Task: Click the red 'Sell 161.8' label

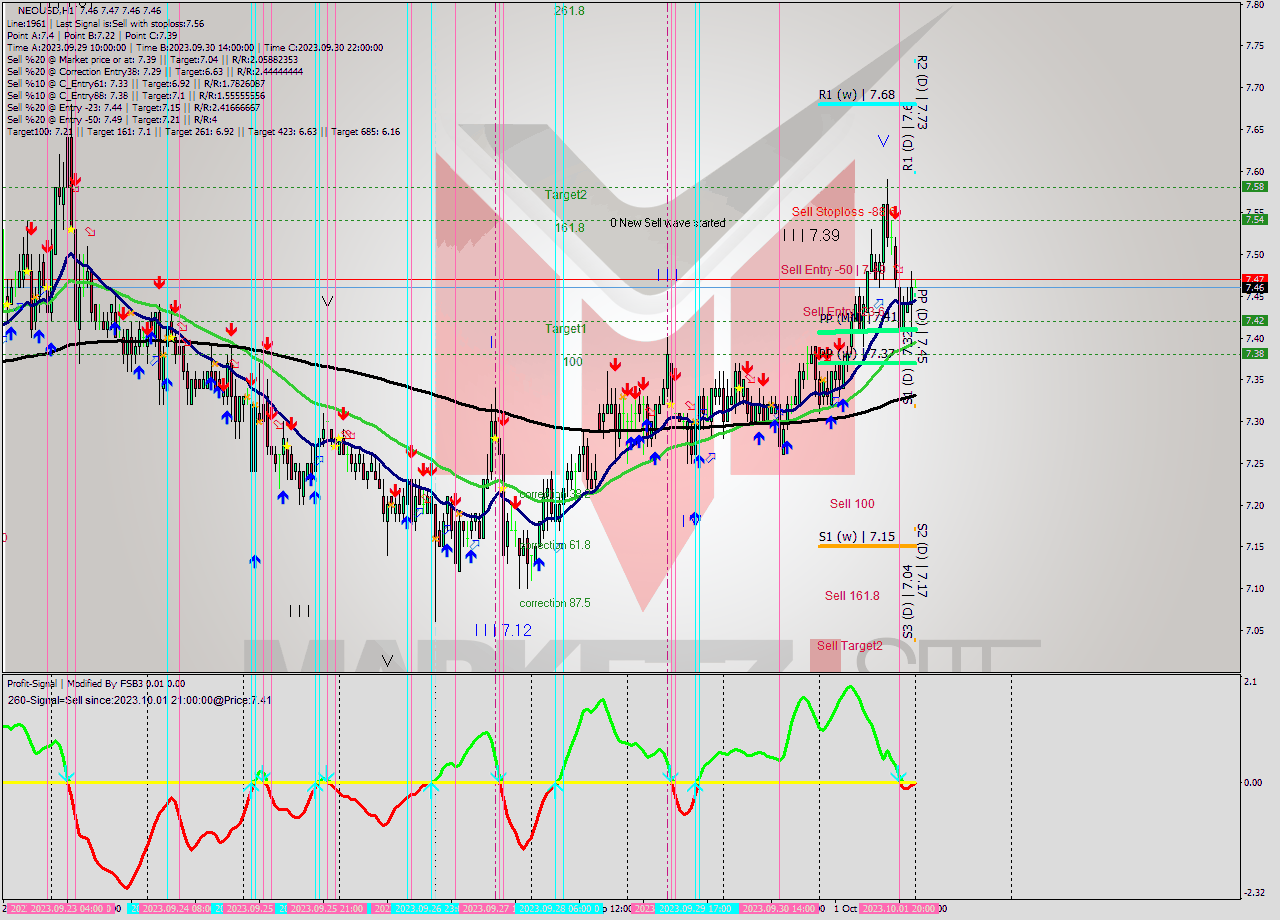Action: [x=852, y=595]
